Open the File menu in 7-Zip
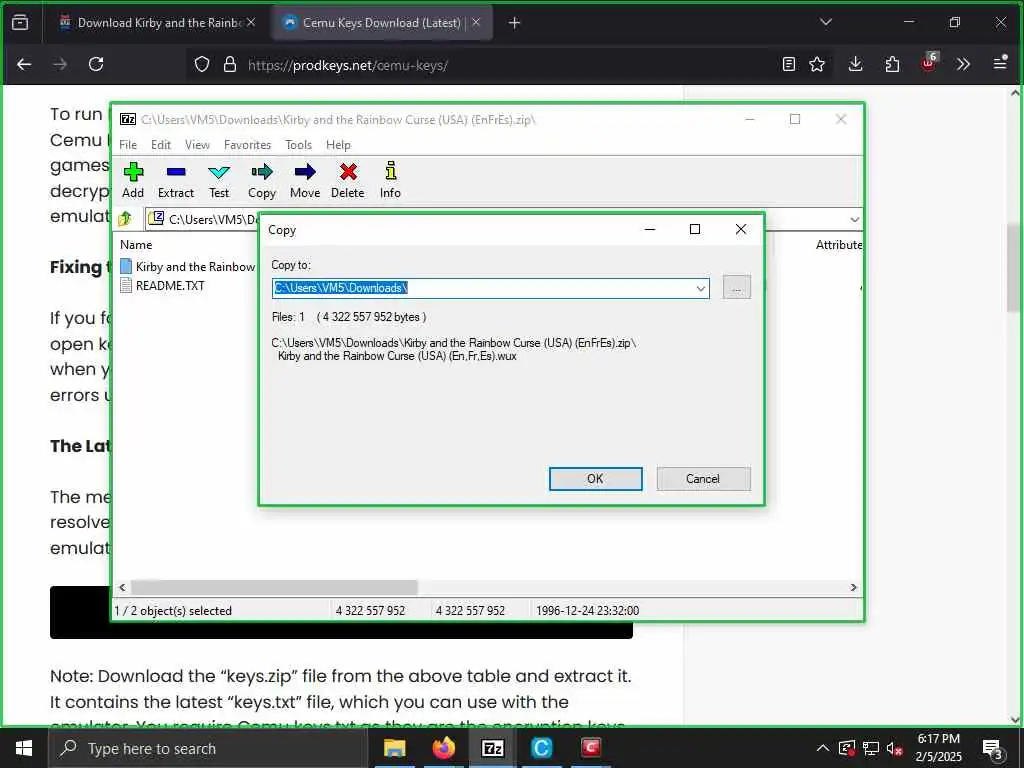Viewport: 1024px width, 768px height. coord(128,145)
